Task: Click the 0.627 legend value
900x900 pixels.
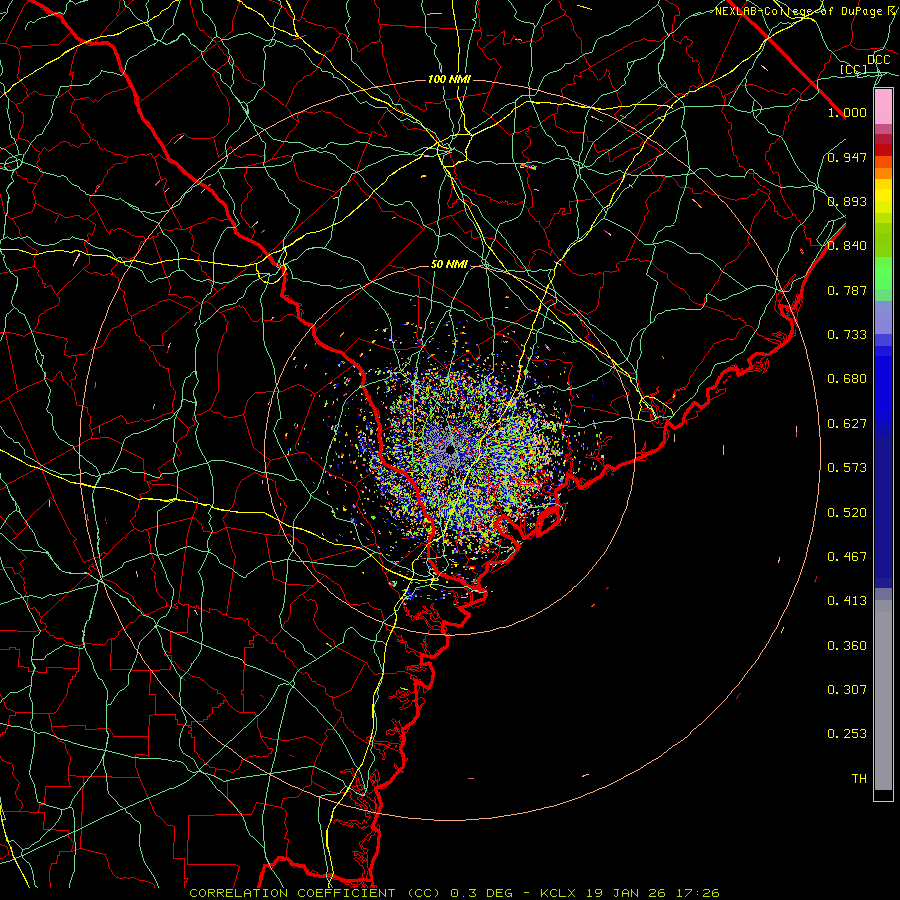Action: (847, 424)
